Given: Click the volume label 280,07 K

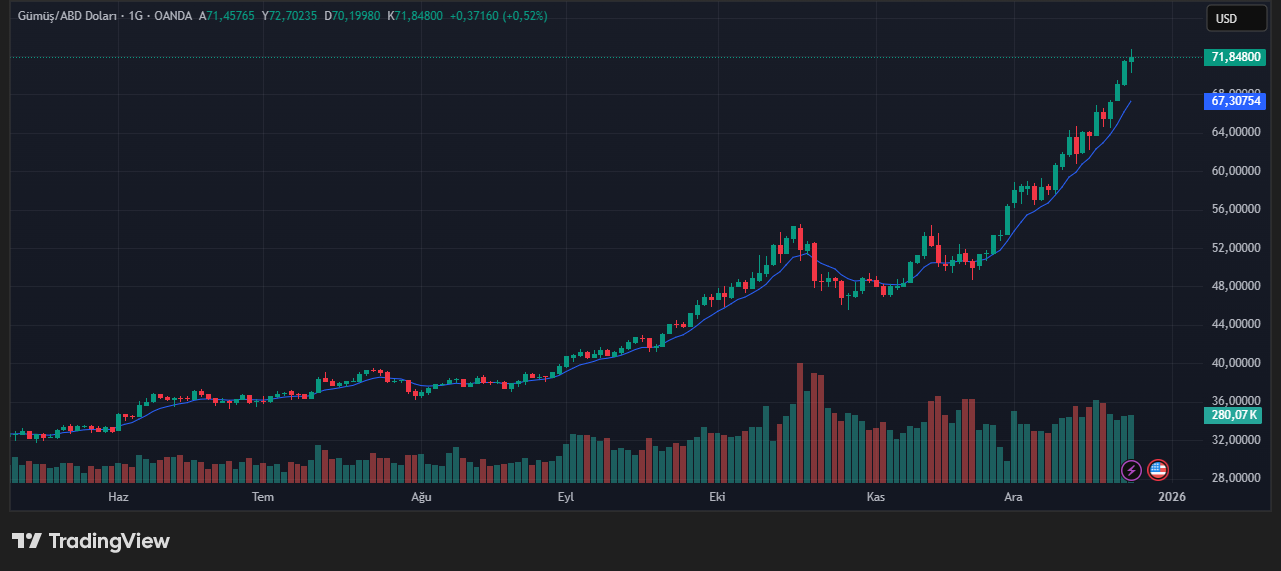Looking at the screenshot, I should [1234, 415].
